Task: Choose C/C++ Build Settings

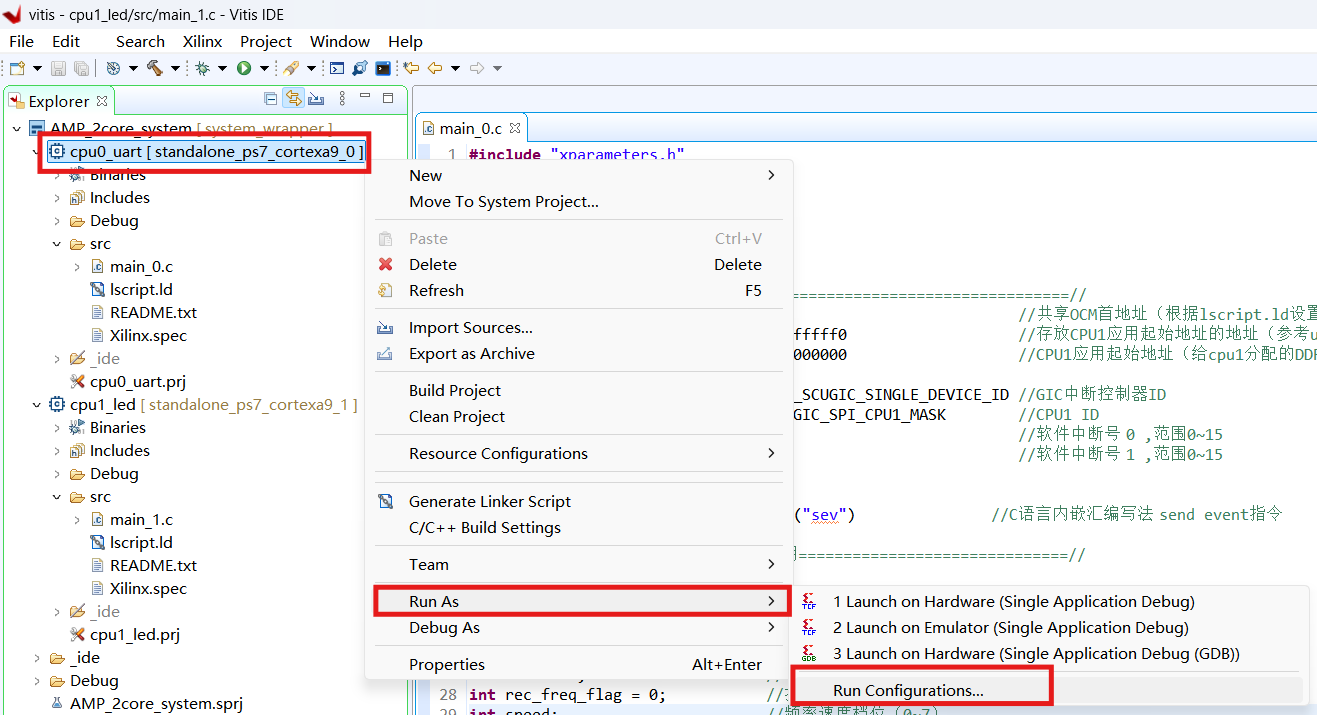Action: pos(579,528)
